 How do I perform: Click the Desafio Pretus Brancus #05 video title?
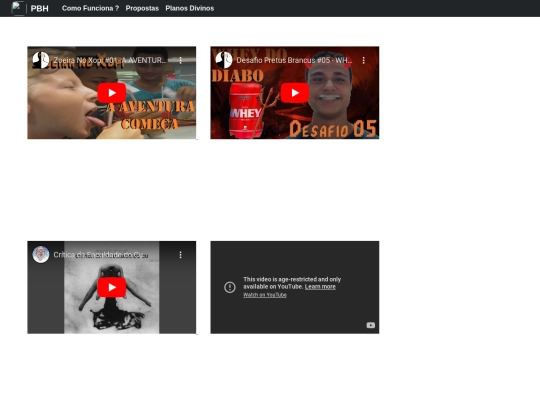(x=294, y=60)
